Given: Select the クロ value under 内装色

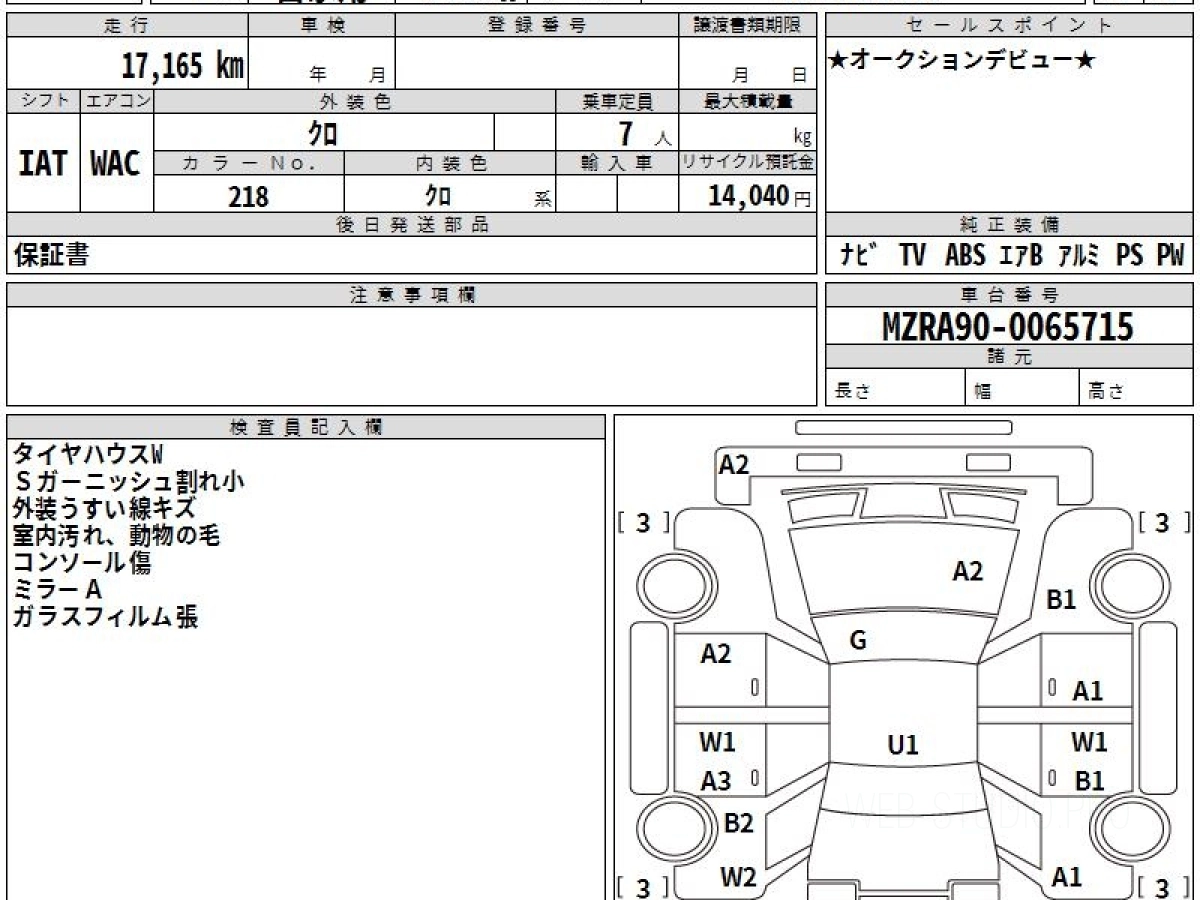Looking at the screenshot, I should click(438, 195).
